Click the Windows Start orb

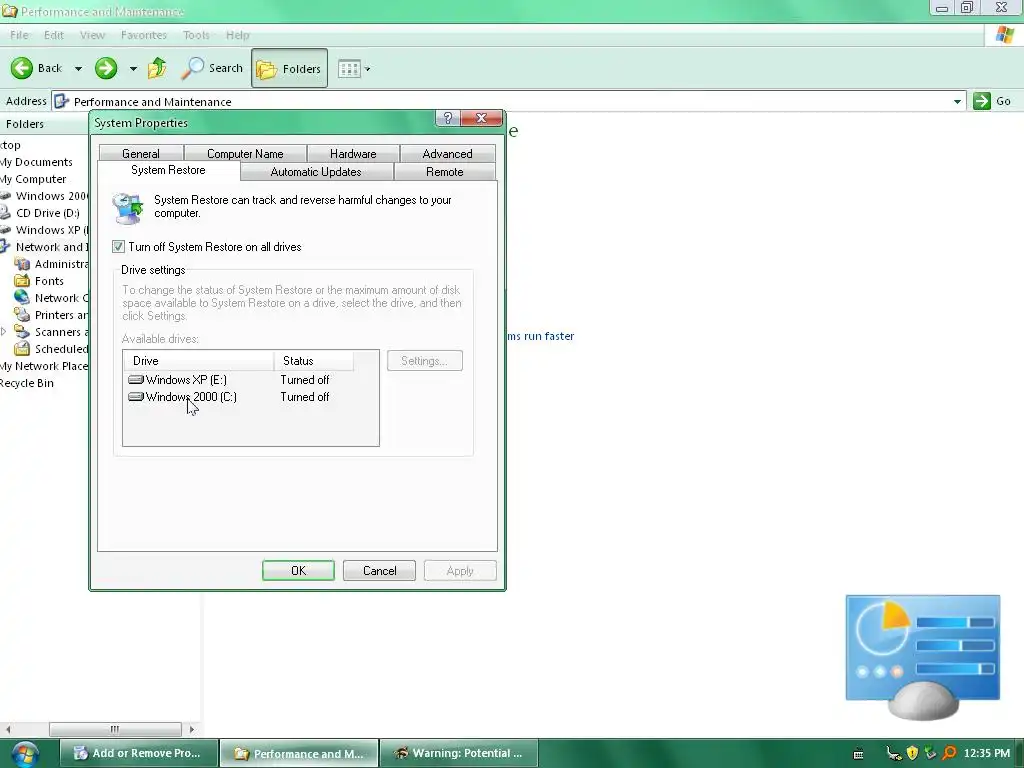(x=24, y=754)
